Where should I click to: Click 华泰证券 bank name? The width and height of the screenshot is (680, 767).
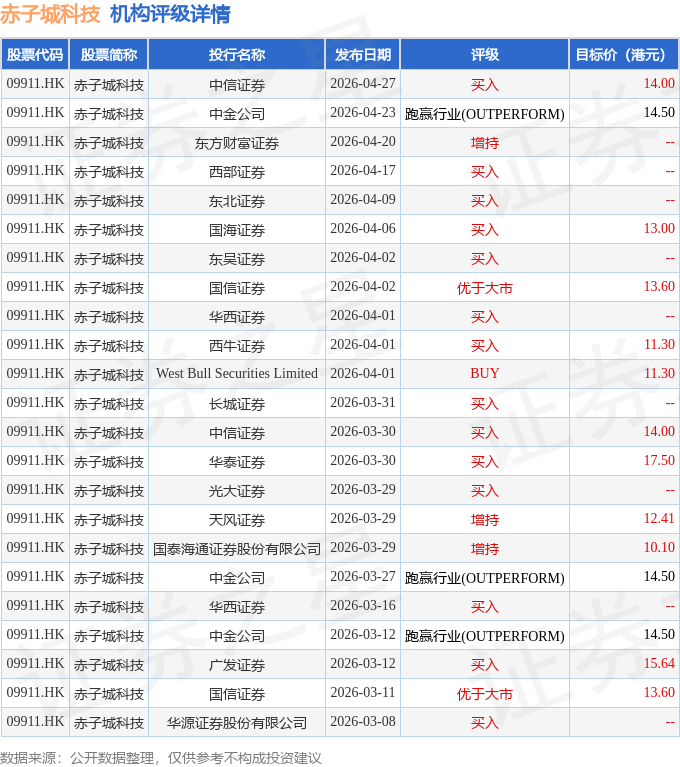click(x=237, y=462)
